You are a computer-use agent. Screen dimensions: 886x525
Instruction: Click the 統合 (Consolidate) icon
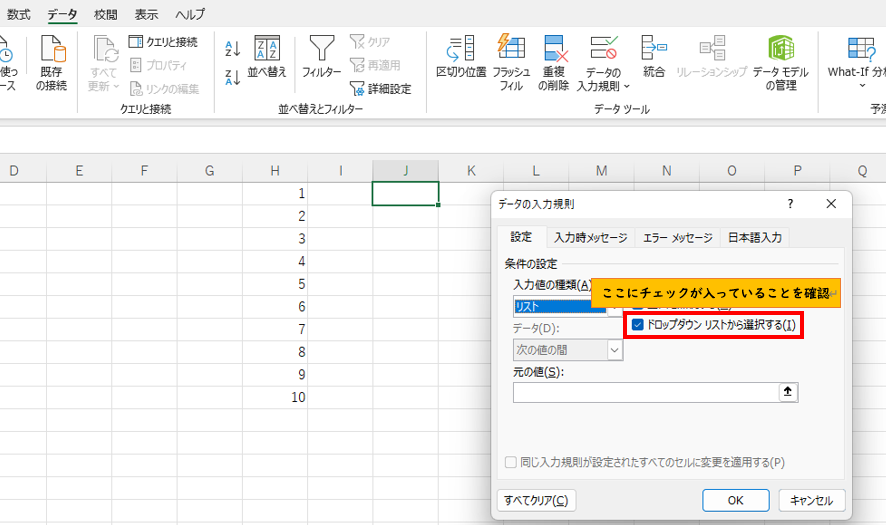[654, 49]
